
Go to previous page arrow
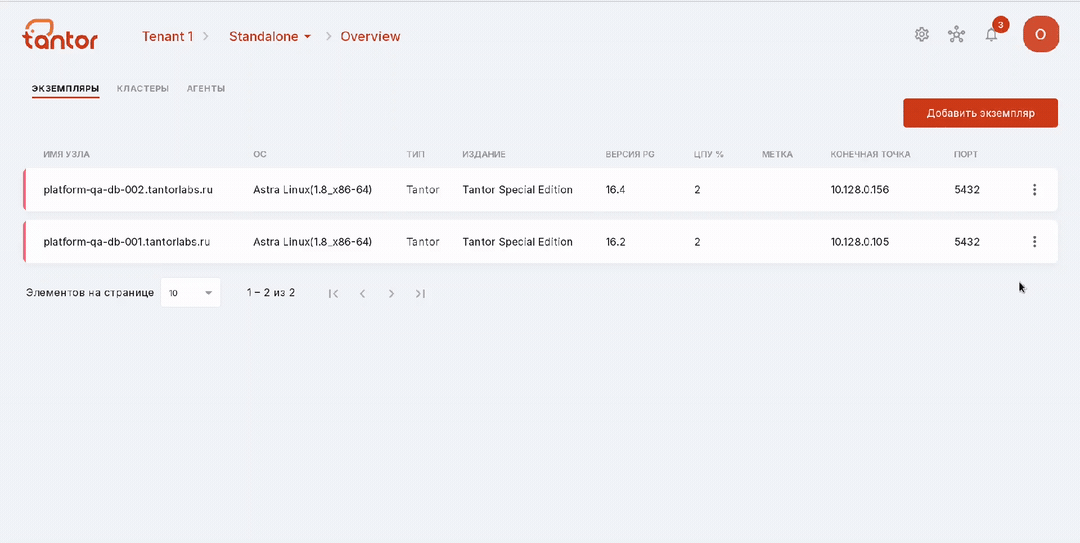coord(362,294)
